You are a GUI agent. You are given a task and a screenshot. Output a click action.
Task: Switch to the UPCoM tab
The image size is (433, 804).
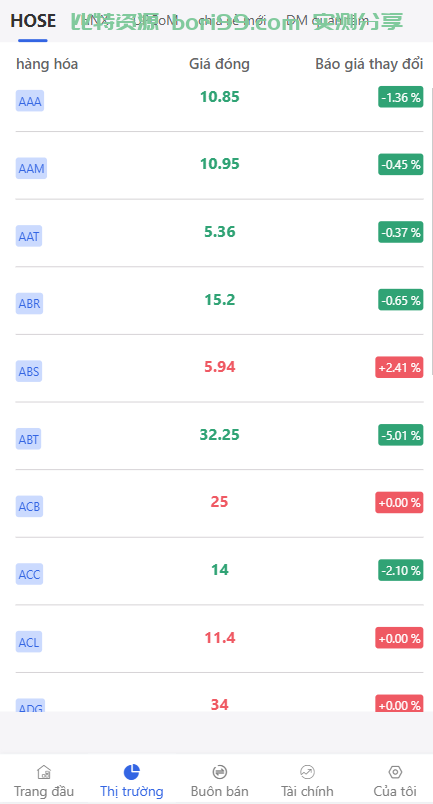click(x=155, y=21)
